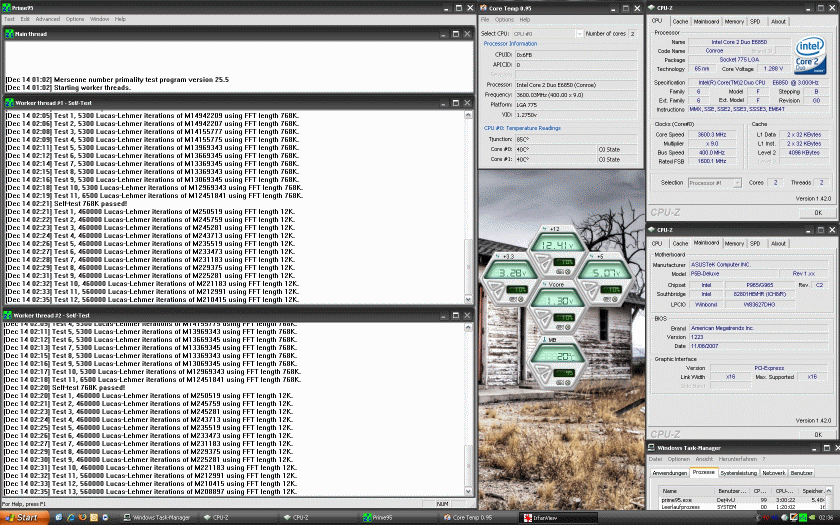This screenshot has width=840, height=525.
Task: Click the +12V probe settings round icon
Action: click(568, 272)
